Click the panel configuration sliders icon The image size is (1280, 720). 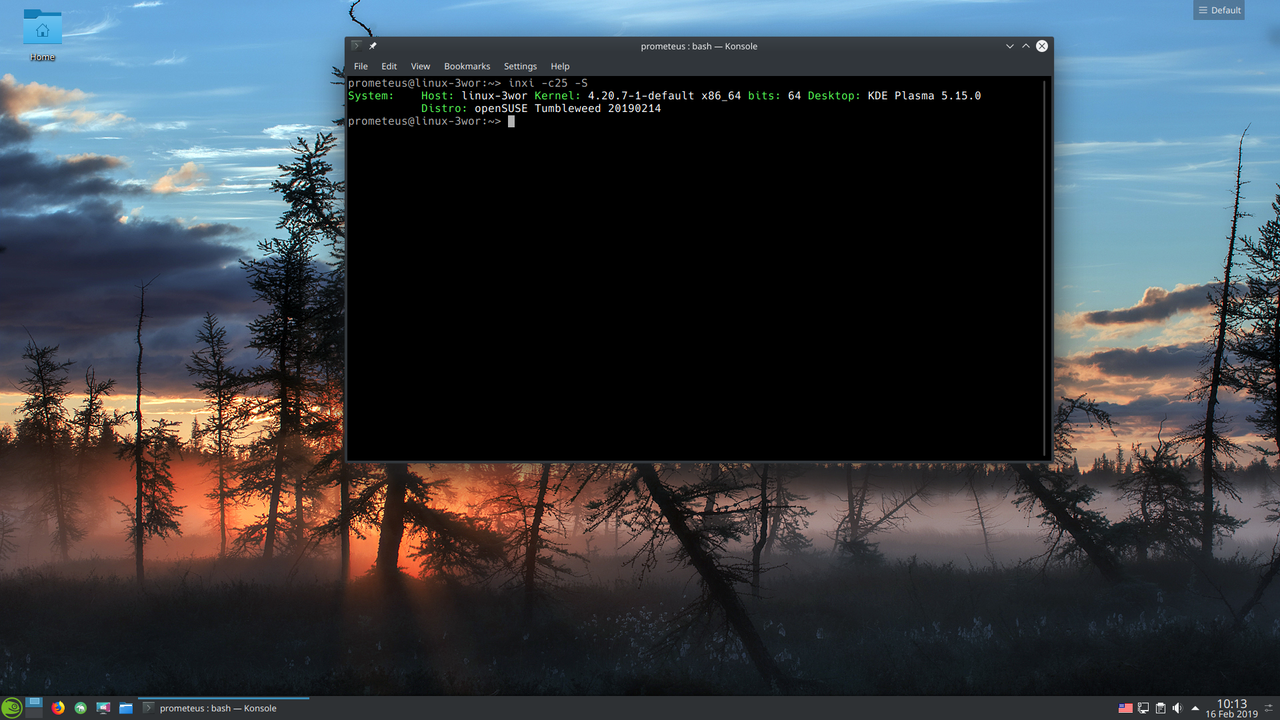1270,708
